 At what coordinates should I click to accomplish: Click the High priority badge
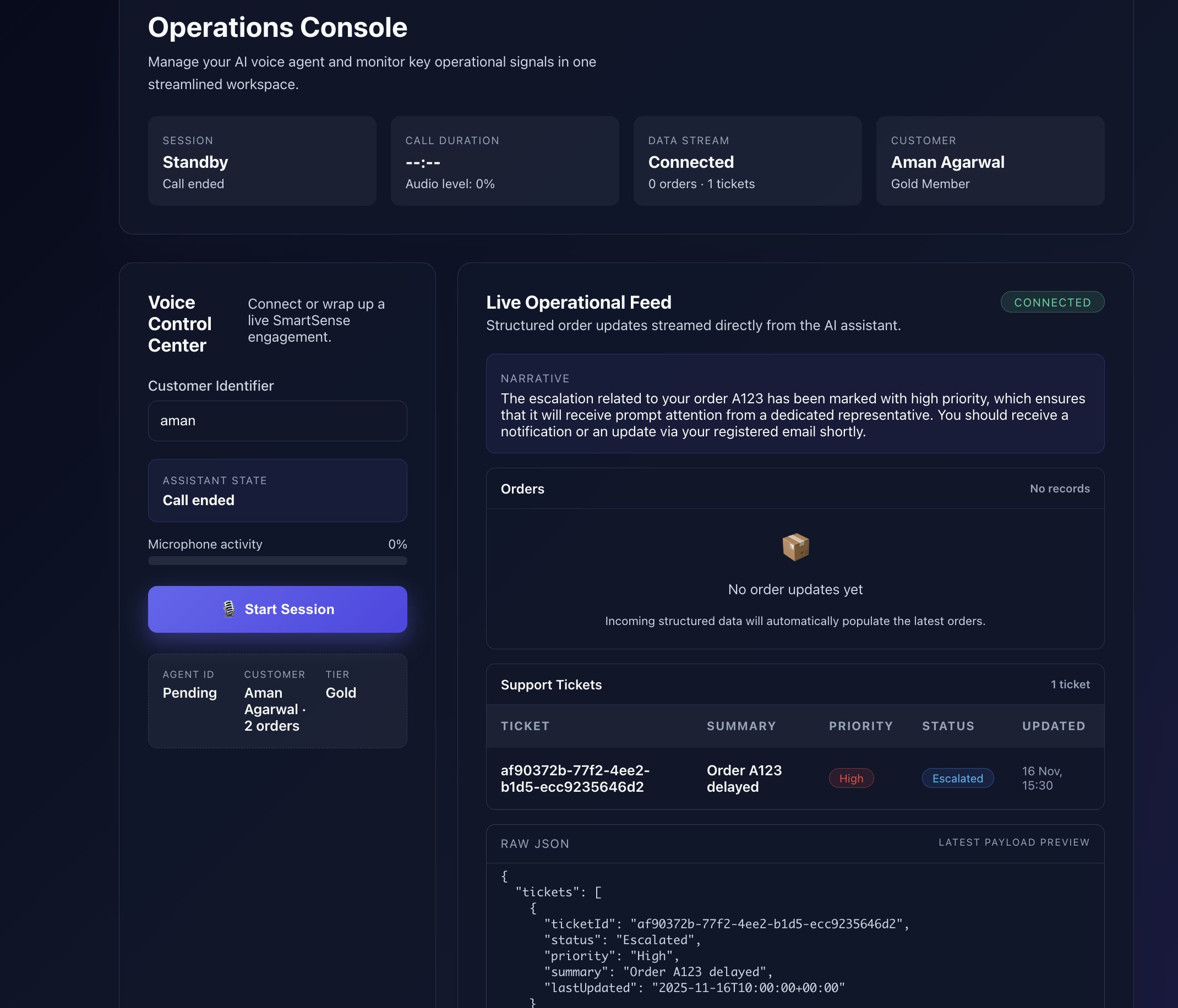(850, 779)
